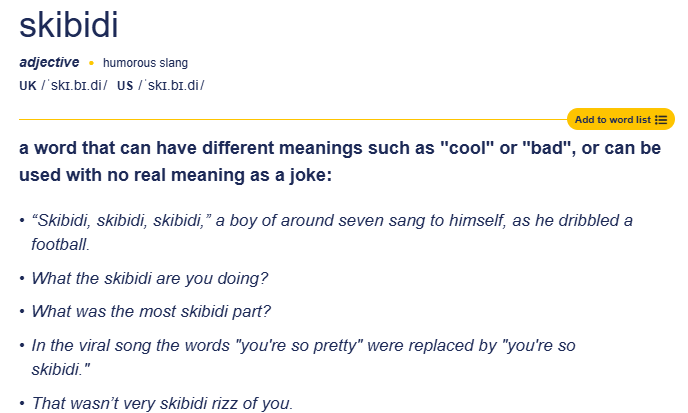
Task: Click the word "joke" in the definition
Action: tap(304, 175)
